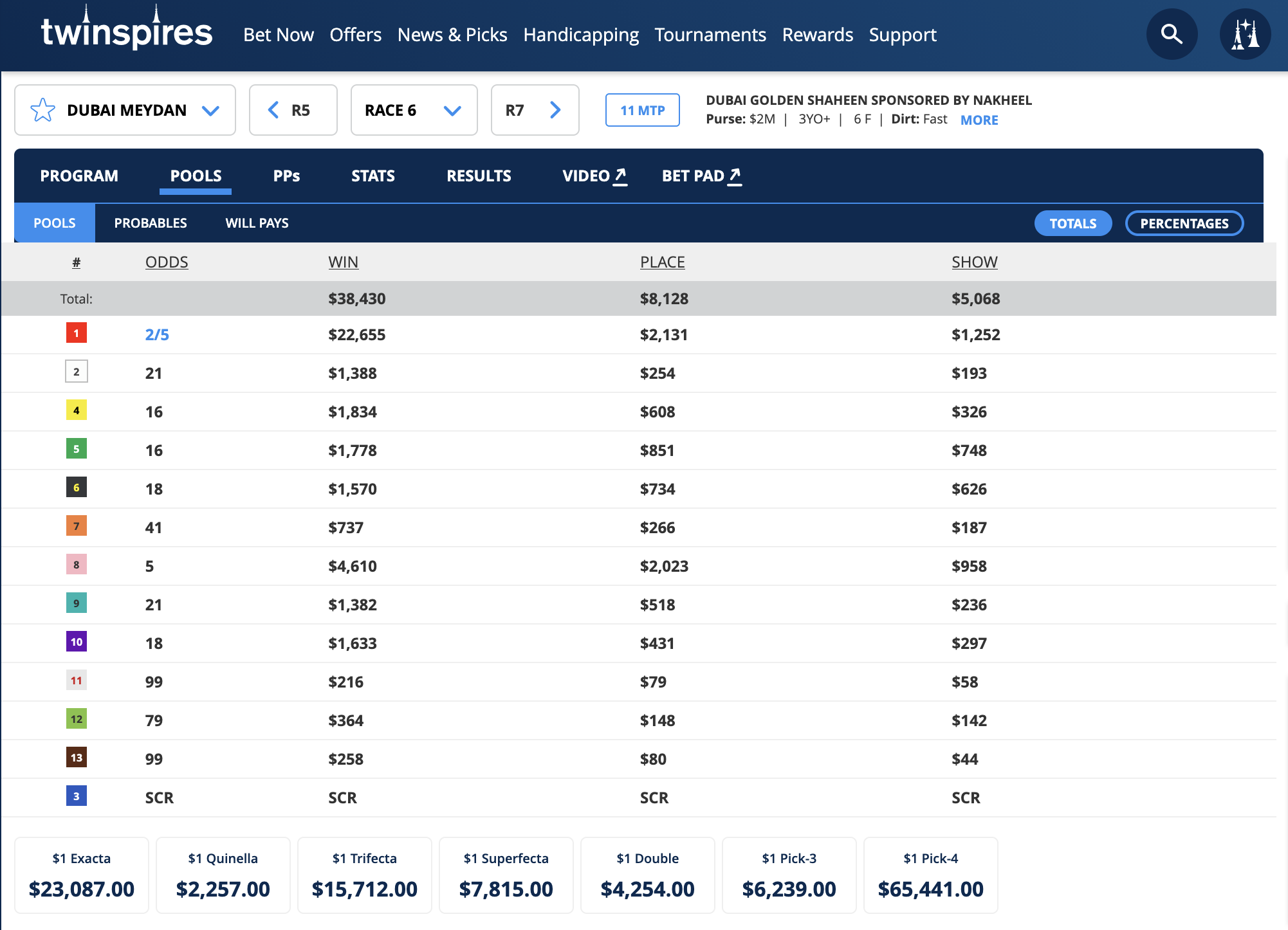The image size is (1288, 930).
Task: Favorite Dubai Meydan with the star icon
Action: pos(43,110)
